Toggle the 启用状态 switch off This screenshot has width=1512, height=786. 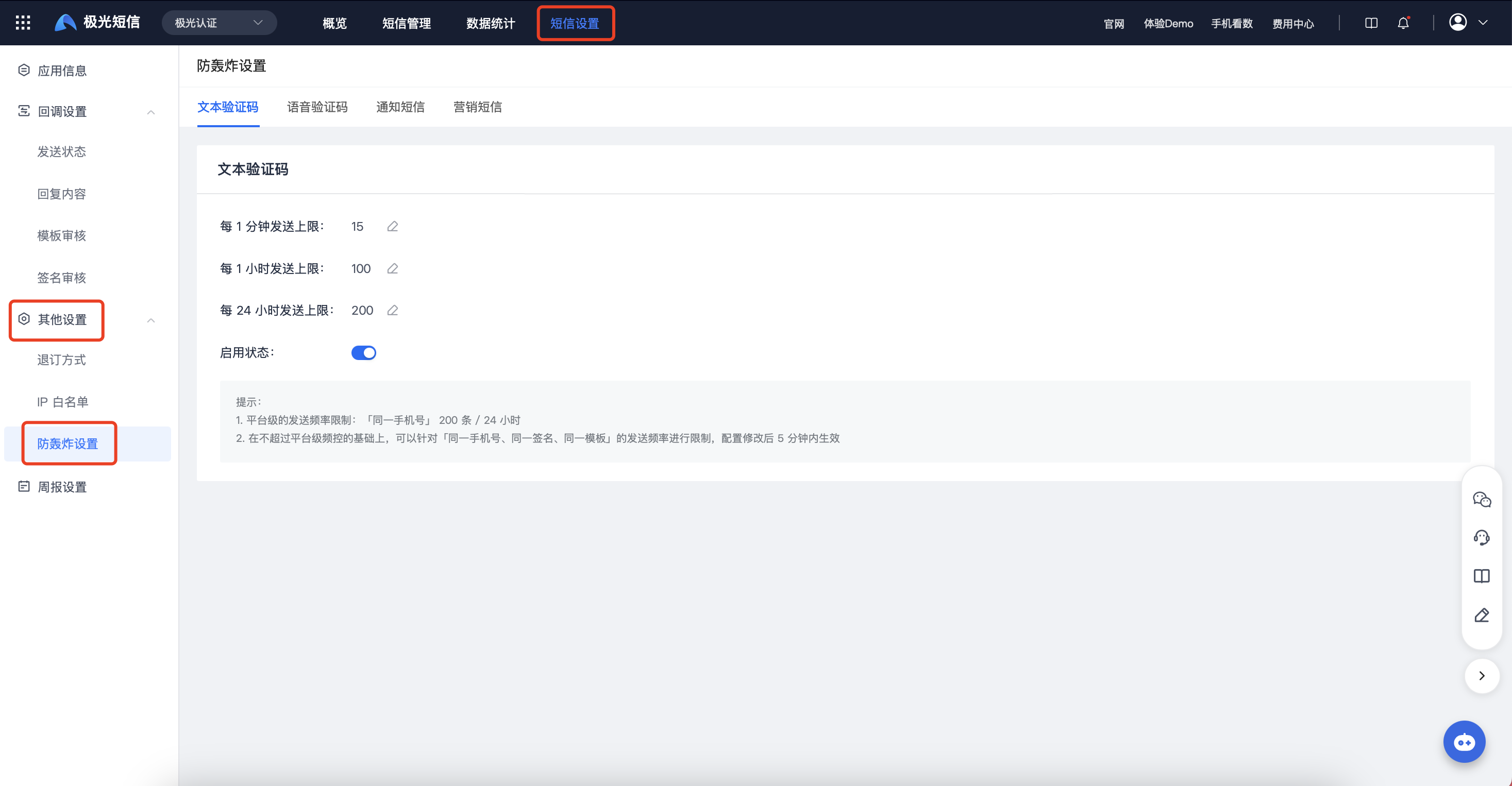pos(363,352)
